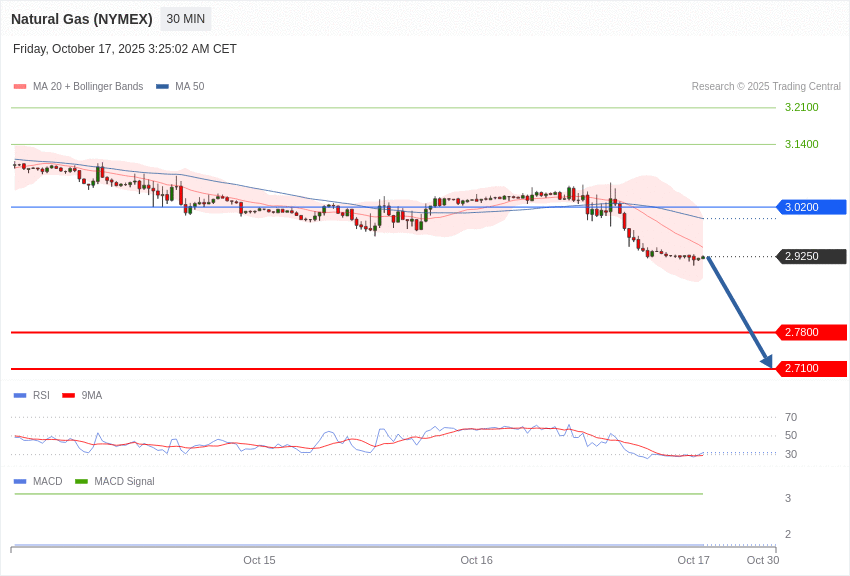Screen dimensions: 850x576
Task: Click the red 2.7800 support price tag
Action: [x=812, y=332]
